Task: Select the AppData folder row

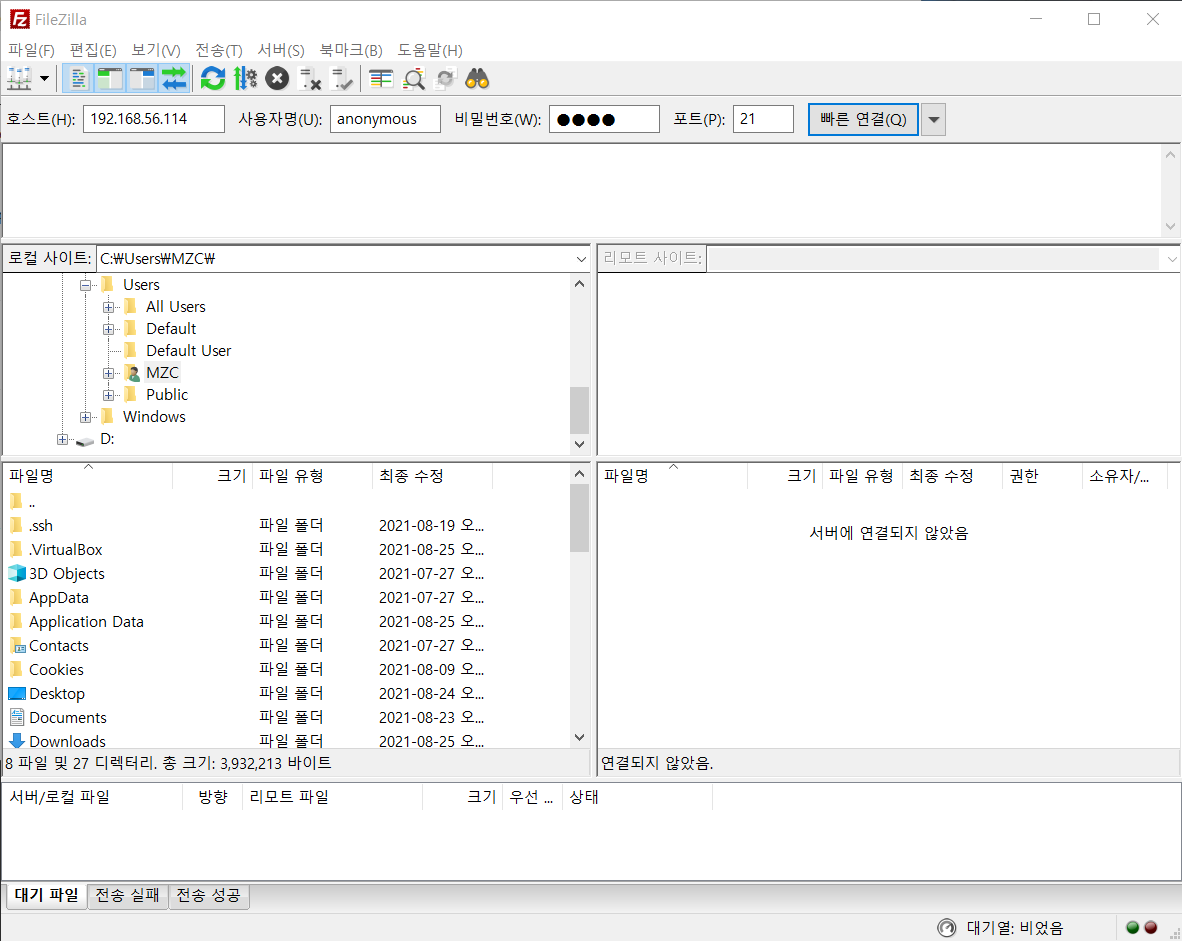Action: (286, 598)
